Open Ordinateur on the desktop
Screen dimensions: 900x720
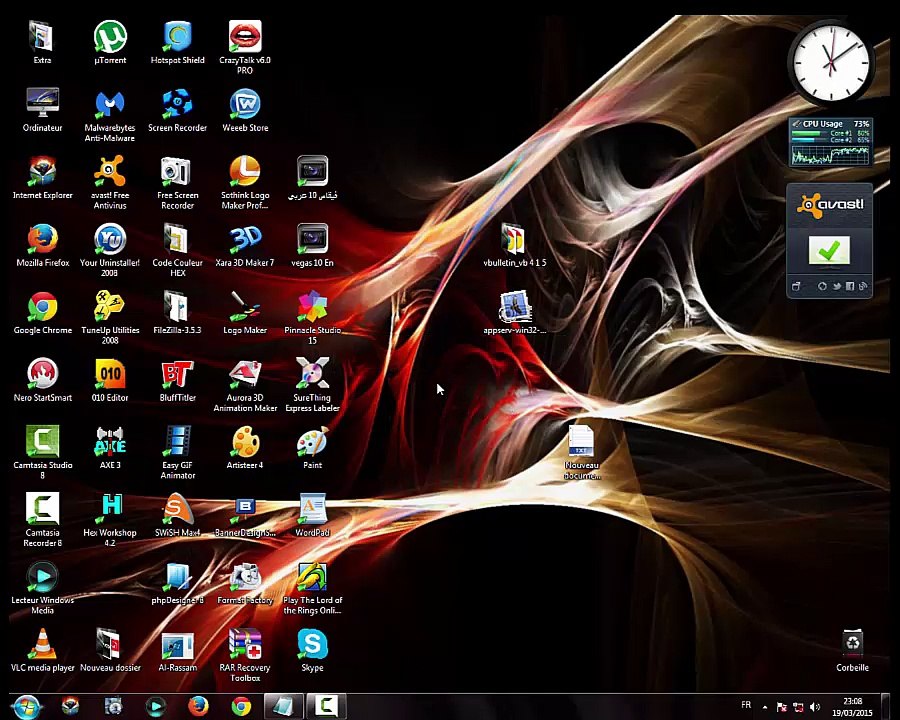[x=42, y=110]
